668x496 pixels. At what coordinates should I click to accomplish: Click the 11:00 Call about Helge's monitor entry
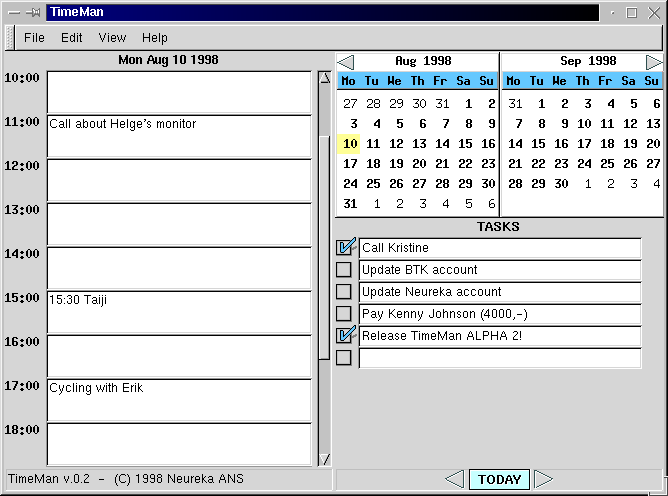click(179, 135)
